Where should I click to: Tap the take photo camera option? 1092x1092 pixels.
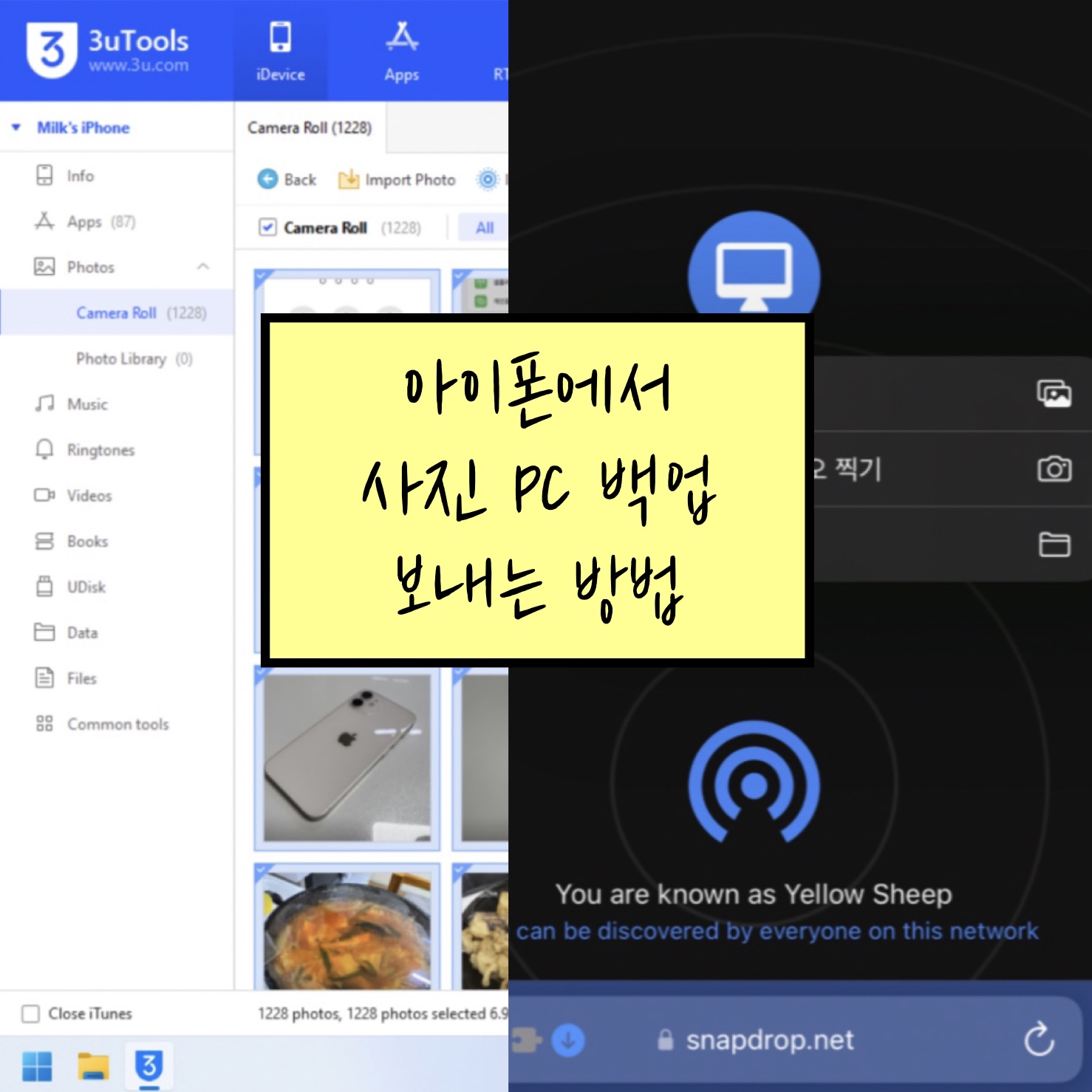tap(1054, 469)
